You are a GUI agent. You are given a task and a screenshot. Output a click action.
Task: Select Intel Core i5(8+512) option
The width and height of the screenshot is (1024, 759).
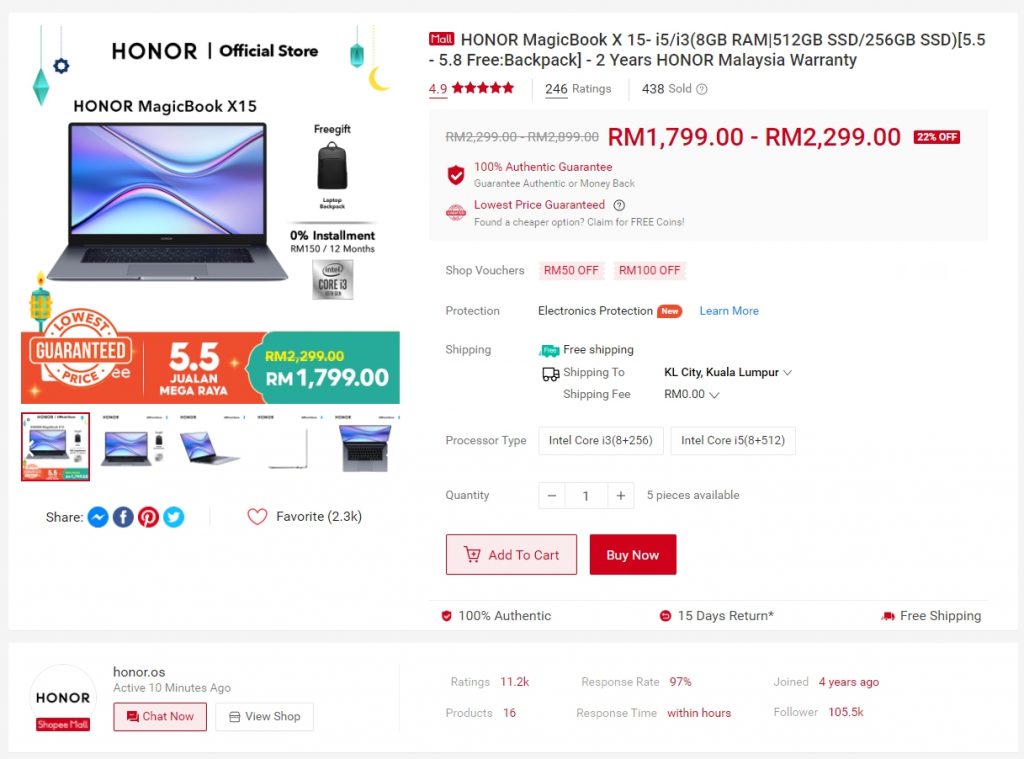[733, 440]
